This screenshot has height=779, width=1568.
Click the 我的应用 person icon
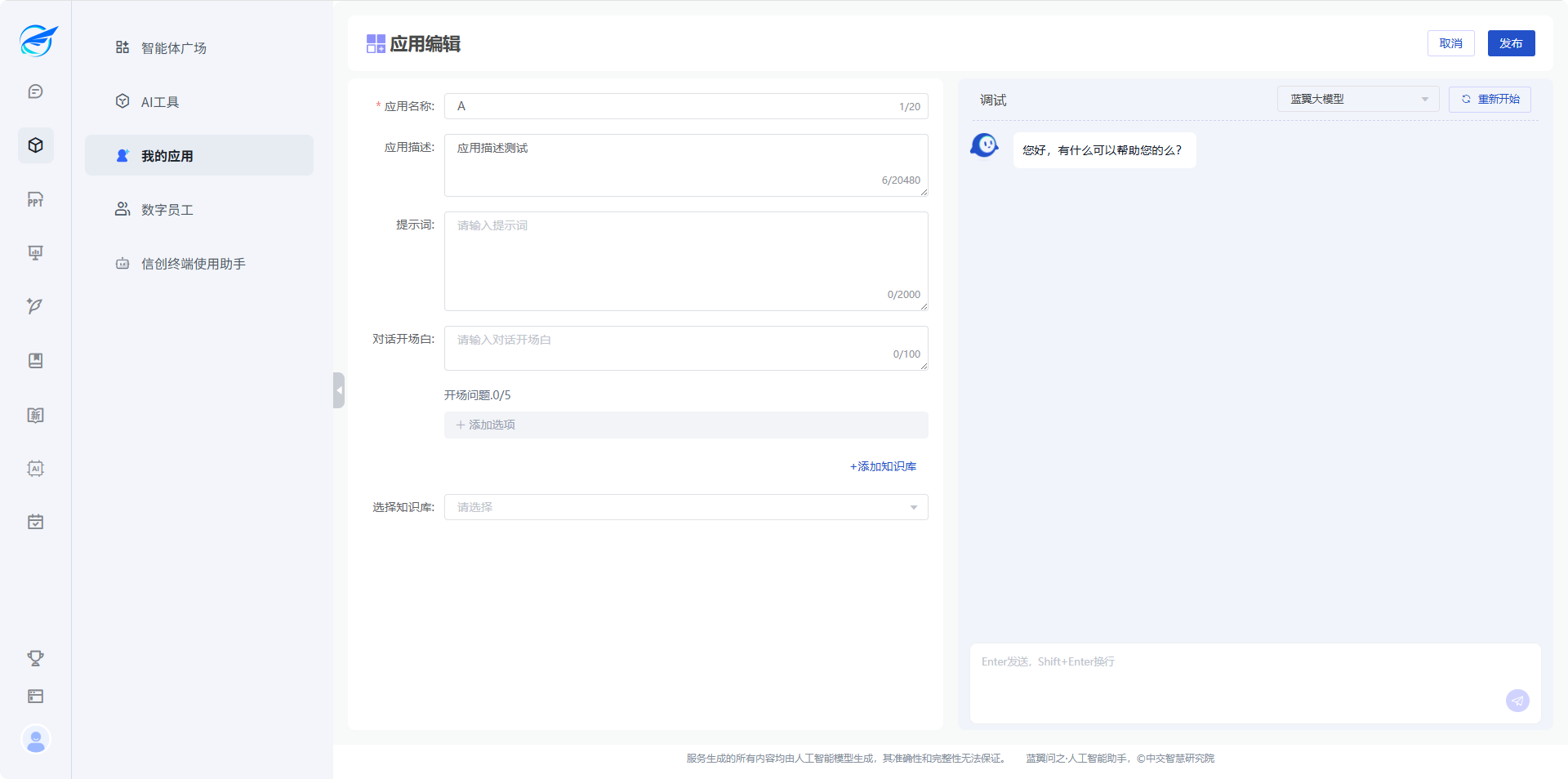pos(122,155)
